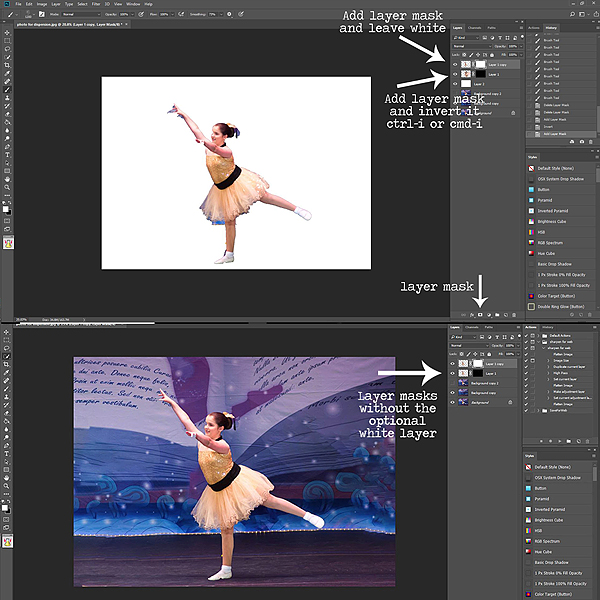
Task: Click the play action icon in the Actions panel
Action: click(560, 441)
